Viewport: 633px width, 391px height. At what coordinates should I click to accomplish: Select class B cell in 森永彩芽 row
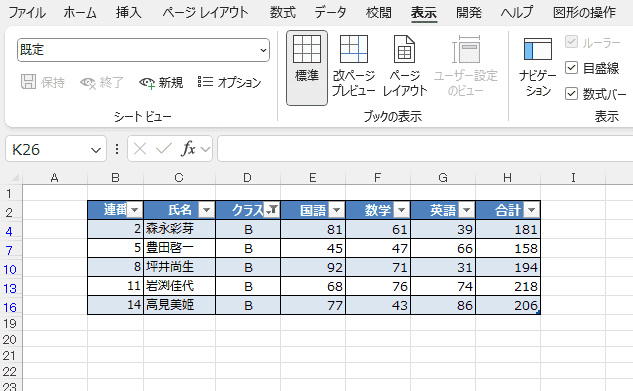click(x=248, y=229)
